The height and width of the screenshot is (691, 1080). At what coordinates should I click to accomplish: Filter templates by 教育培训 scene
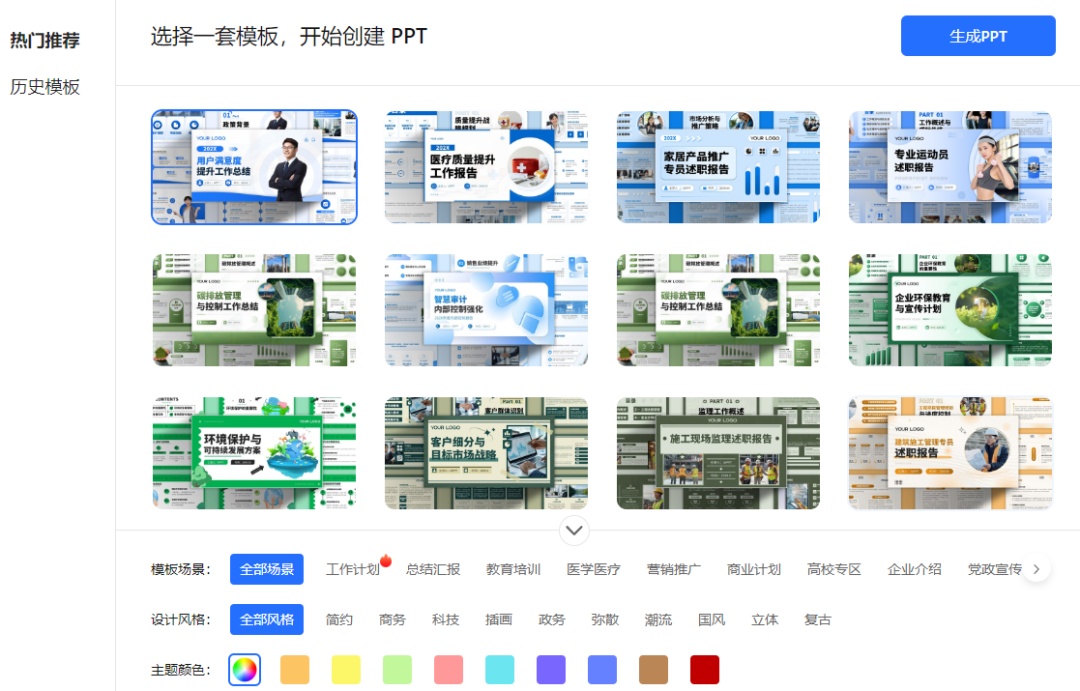coord(513,569)
